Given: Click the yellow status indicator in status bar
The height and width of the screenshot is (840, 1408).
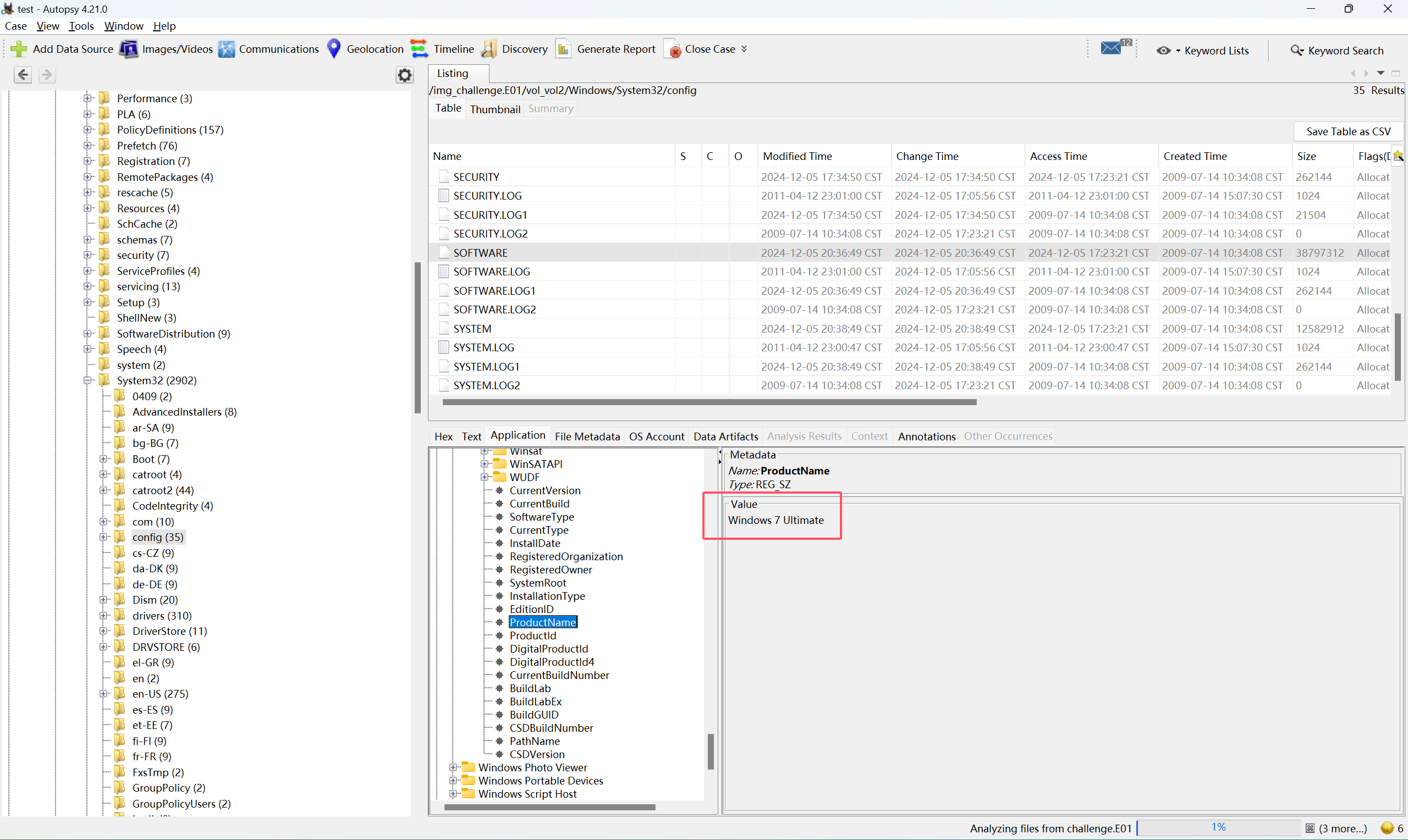Looking at the screenshot, I should [1387, 827].
